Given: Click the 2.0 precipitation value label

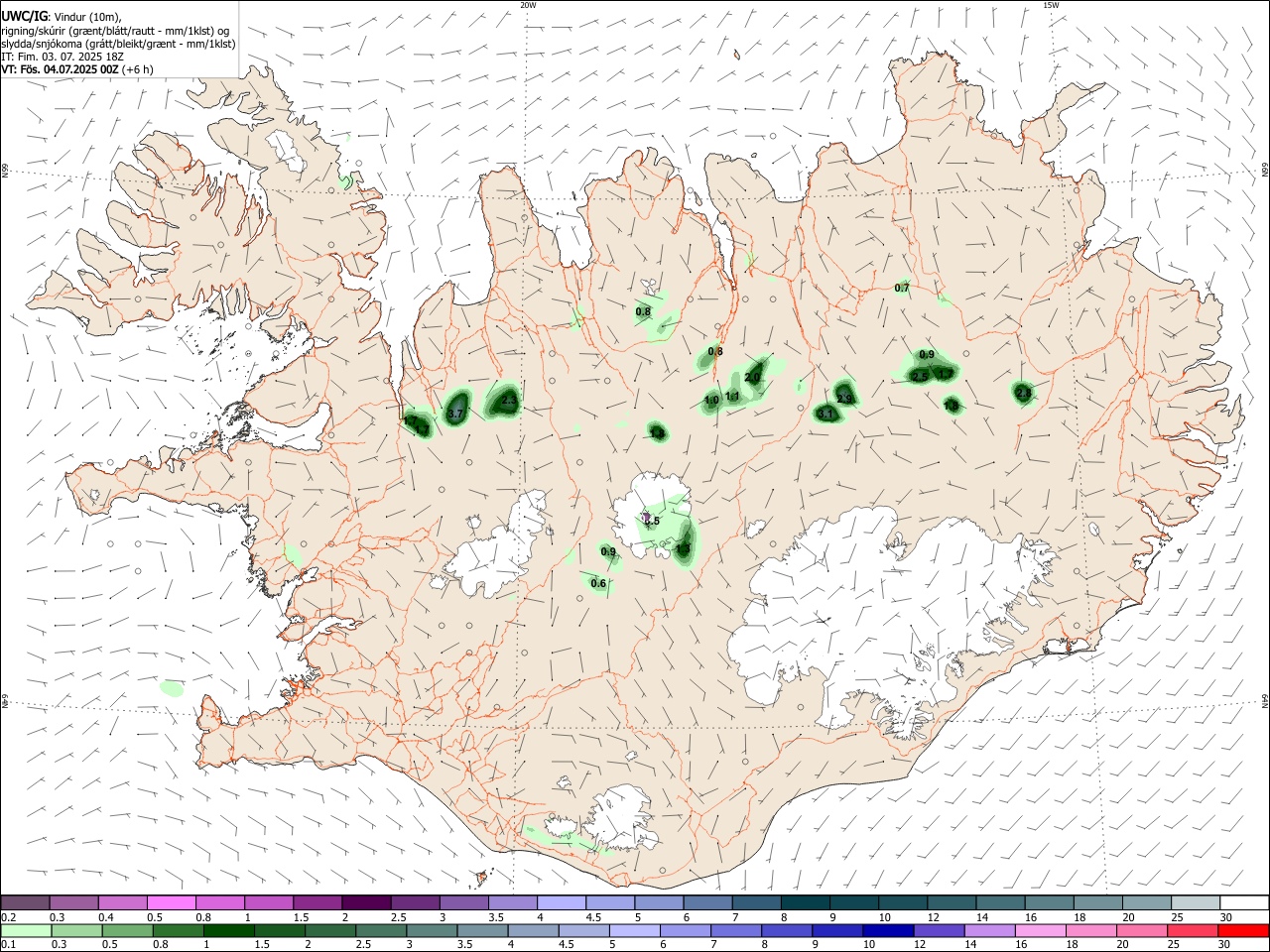Looking at the screenshot, I should click(x=752, y=377).
